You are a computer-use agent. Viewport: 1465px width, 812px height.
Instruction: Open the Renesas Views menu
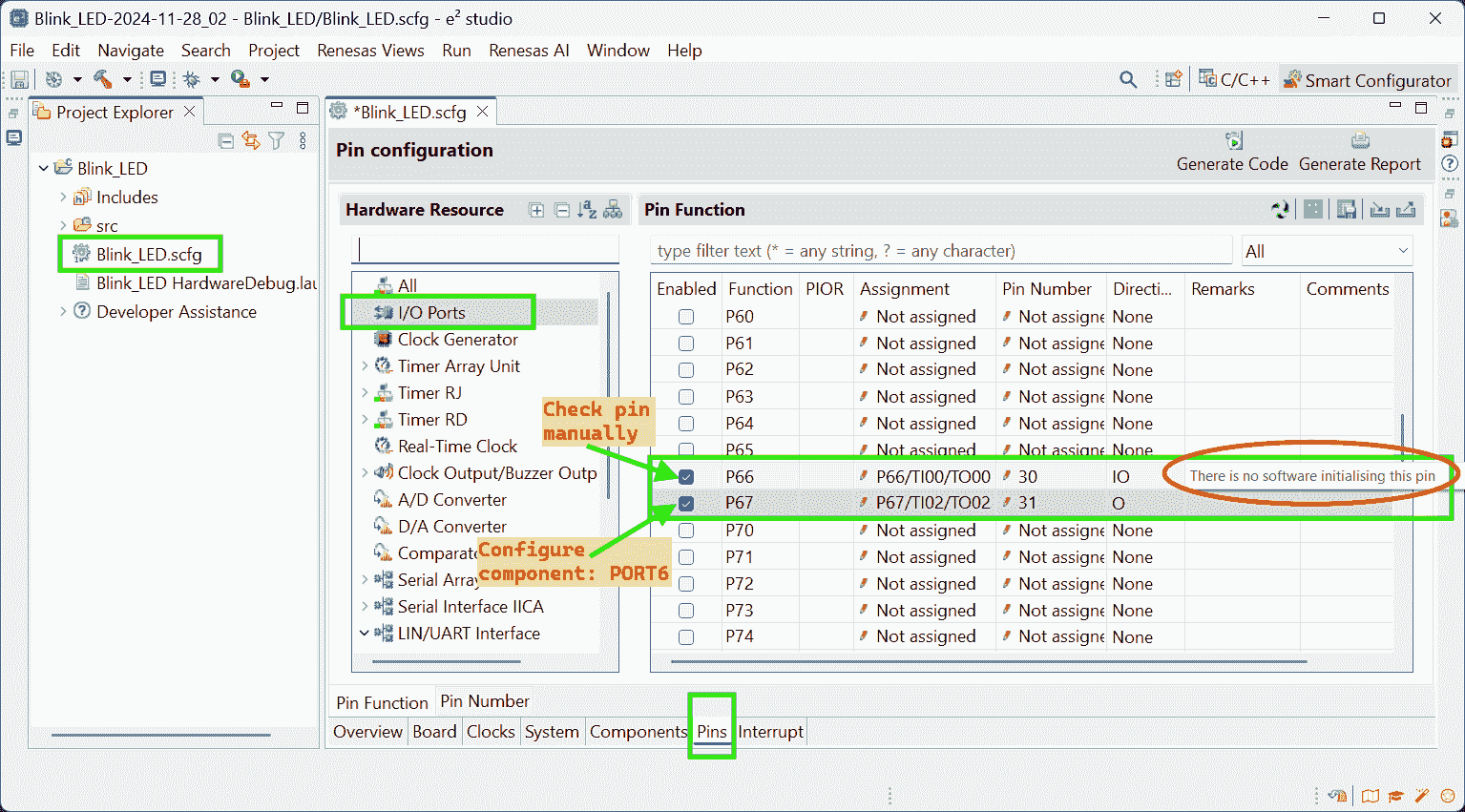coord(370,51)
